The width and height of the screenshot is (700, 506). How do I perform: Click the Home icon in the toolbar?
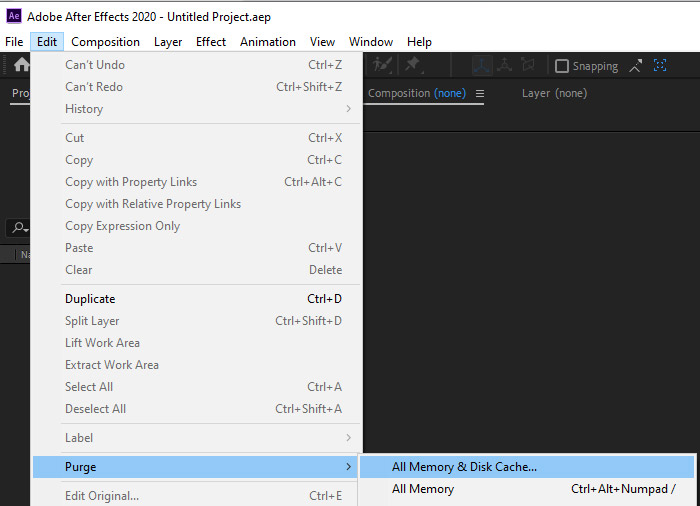21,66
